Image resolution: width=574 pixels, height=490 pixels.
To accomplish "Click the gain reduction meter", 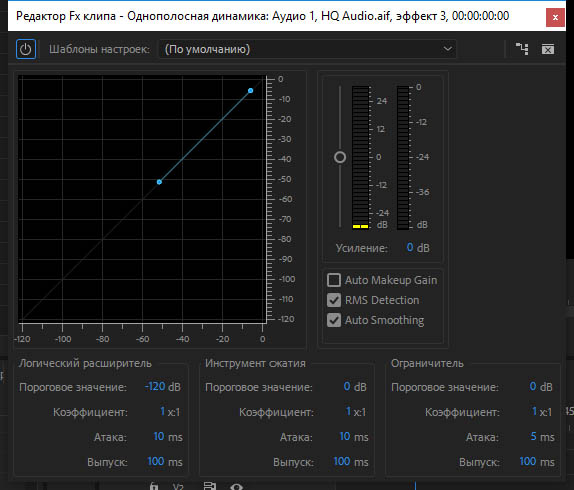I will (403, 157).
